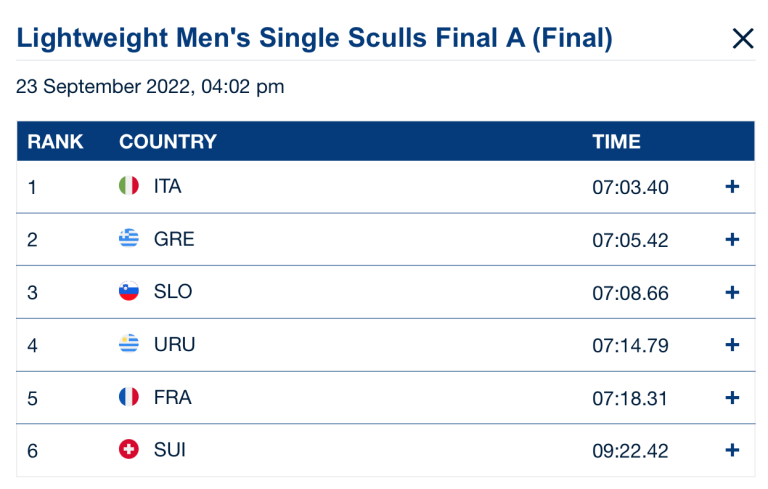Close the Final A results dialog
768x489 pixels.
(742, 39)
